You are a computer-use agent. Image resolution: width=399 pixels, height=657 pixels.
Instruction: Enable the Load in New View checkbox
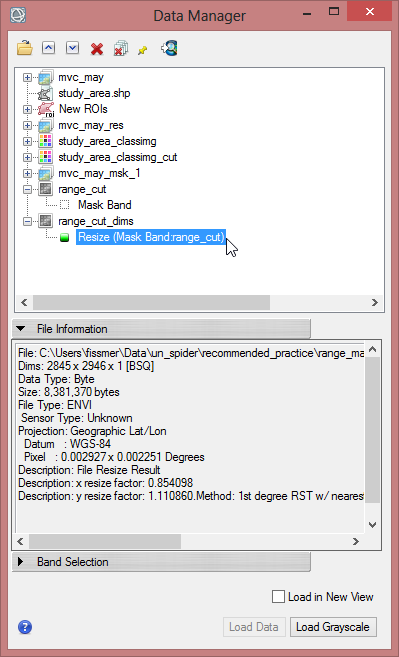pyautogui.click(x=278, y=597)
